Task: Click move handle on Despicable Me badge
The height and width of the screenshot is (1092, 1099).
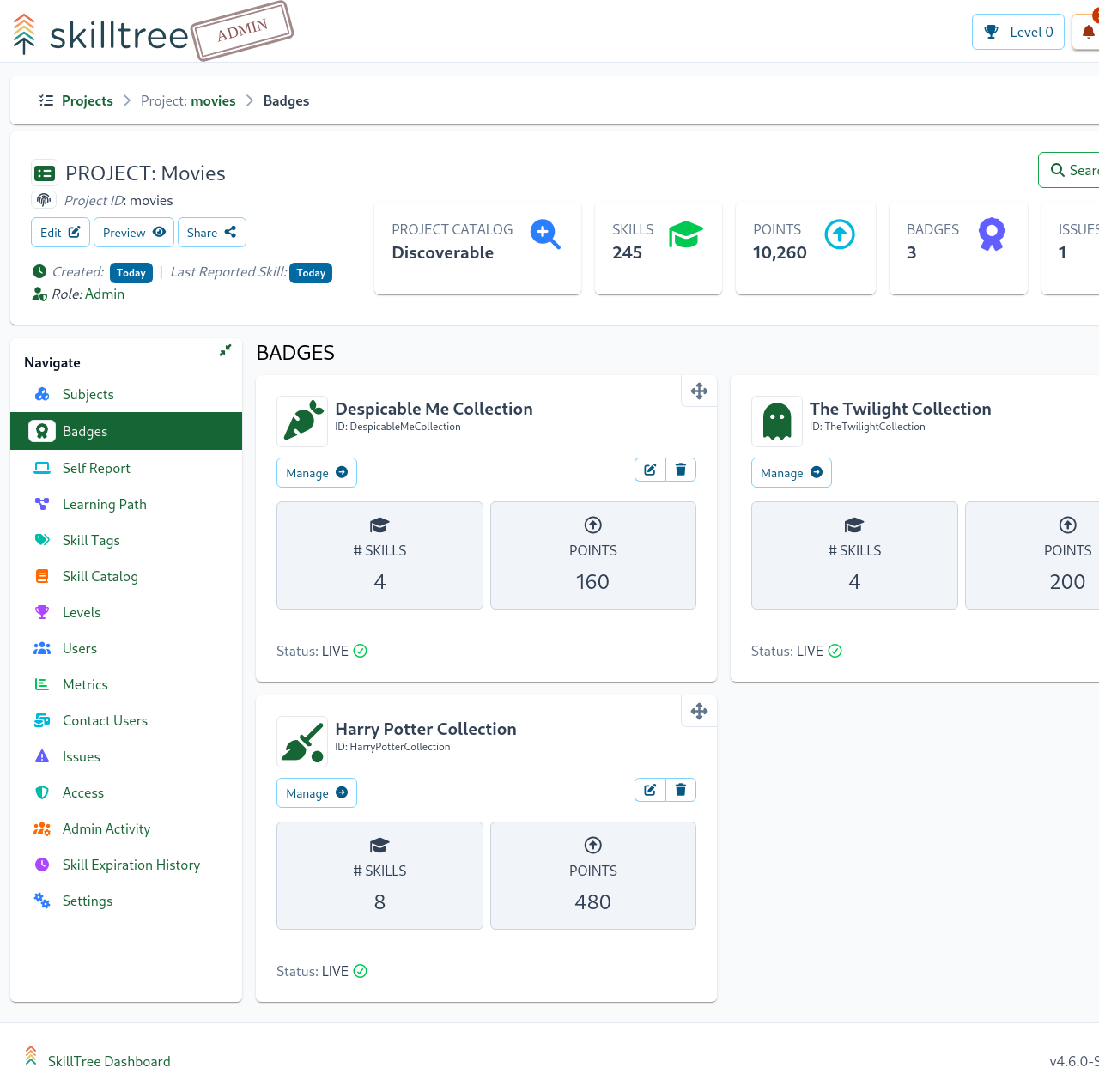Action: (x=699, y=391)
